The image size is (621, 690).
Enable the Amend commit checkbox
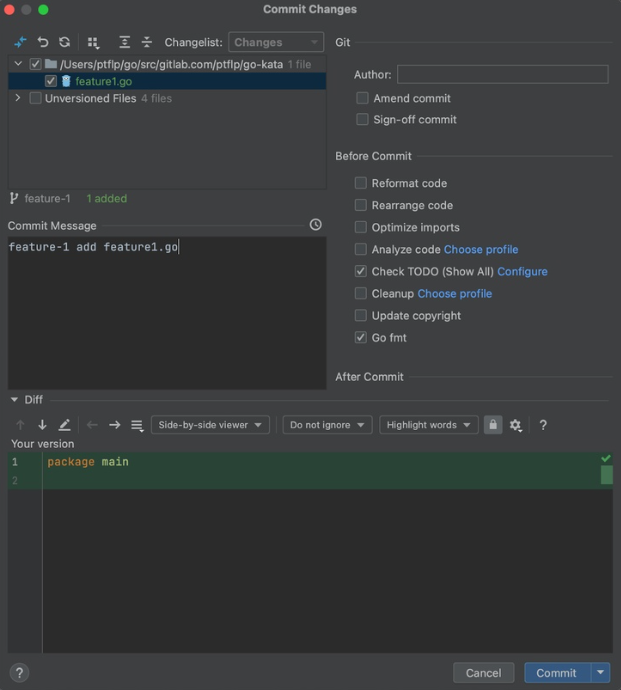(x=362, y=98)
